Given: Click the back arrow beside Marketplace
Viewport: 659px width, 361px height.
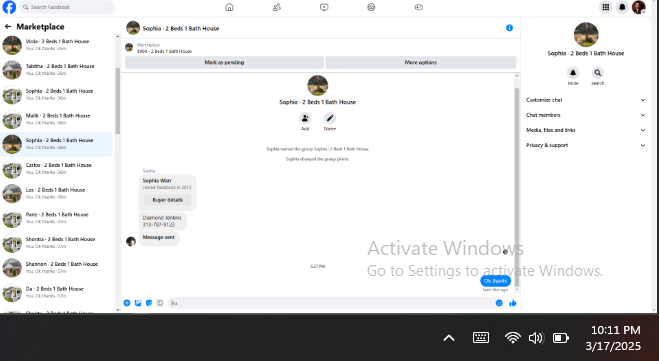Looking at the screenshot, I should click(x=8, y=26).
